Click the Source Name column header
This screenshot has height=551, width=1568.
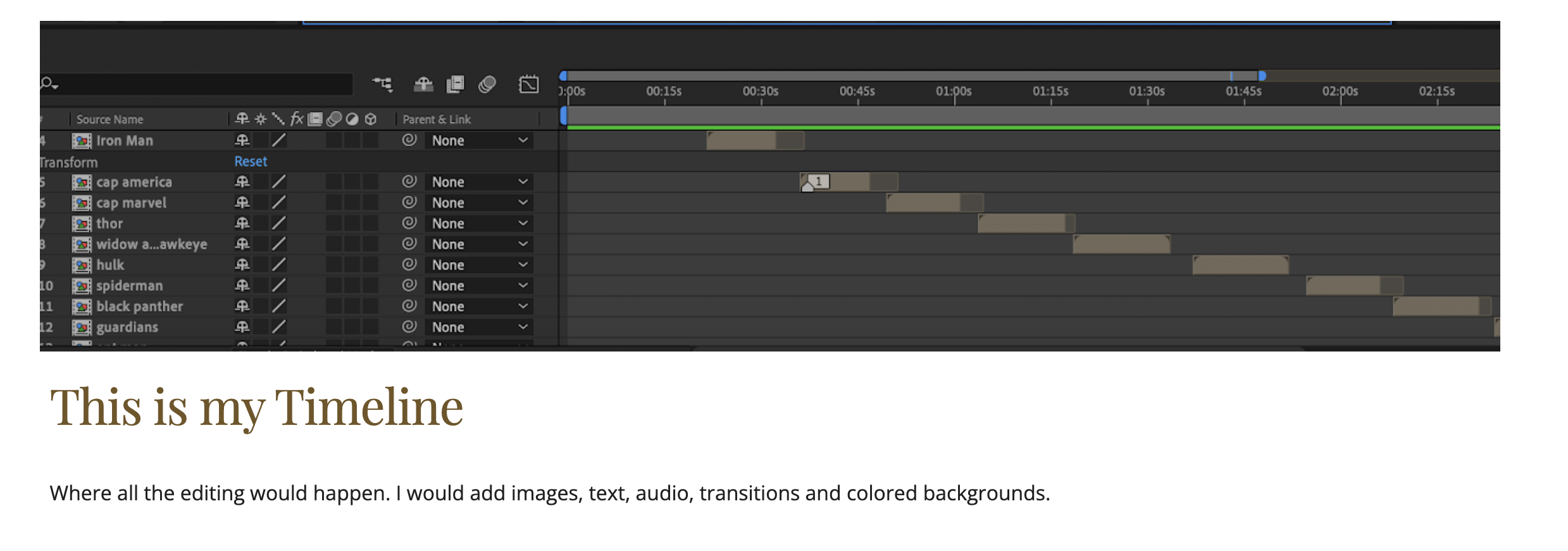(x=109, y=119)
